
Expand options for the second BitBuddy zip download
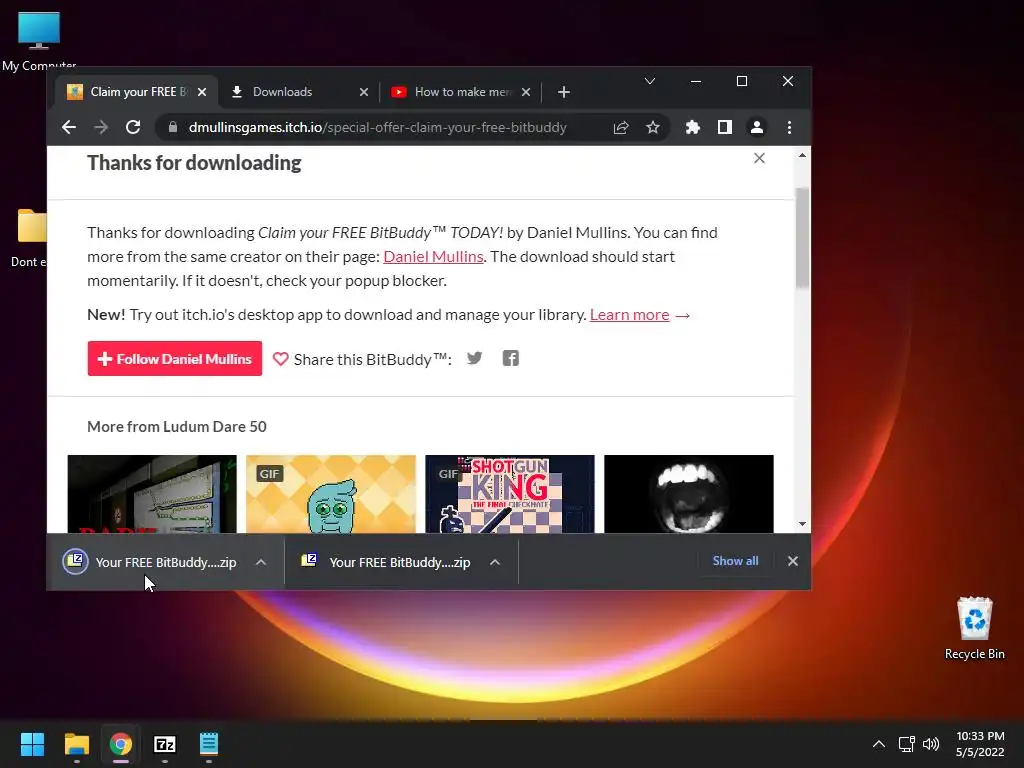click(495, 562)
